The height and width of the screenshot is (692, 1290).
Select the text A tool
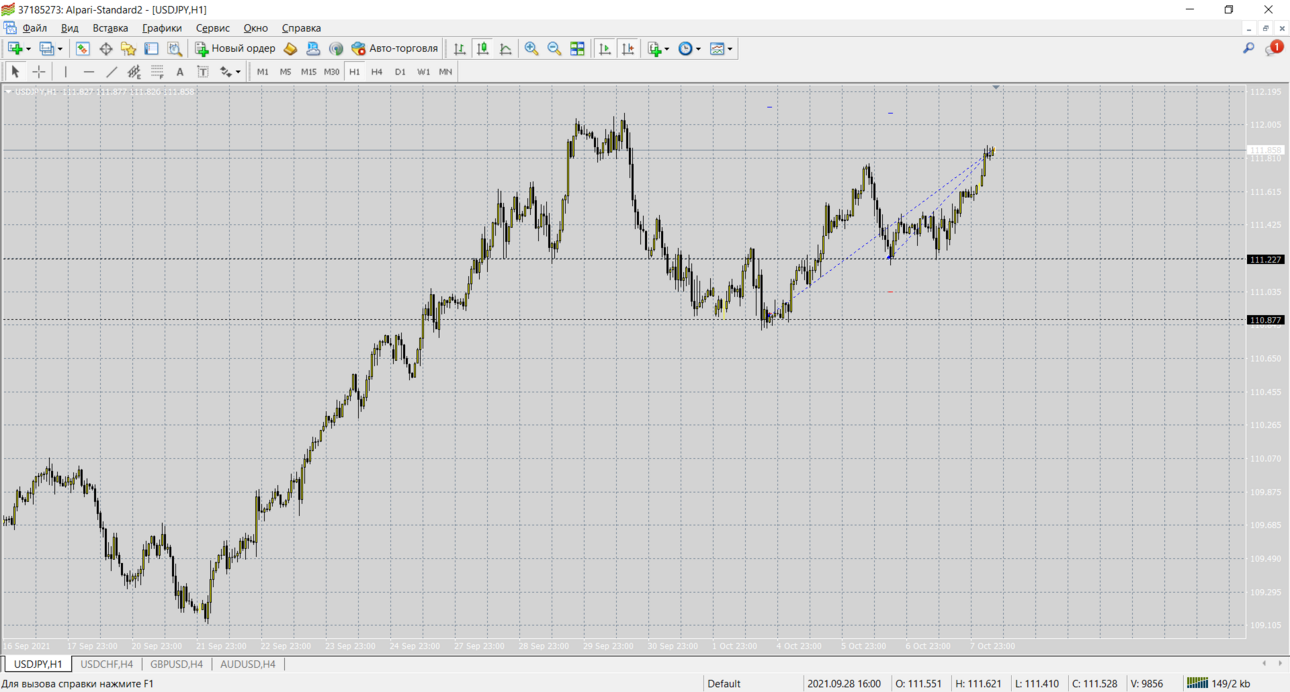tap(180, 72)
